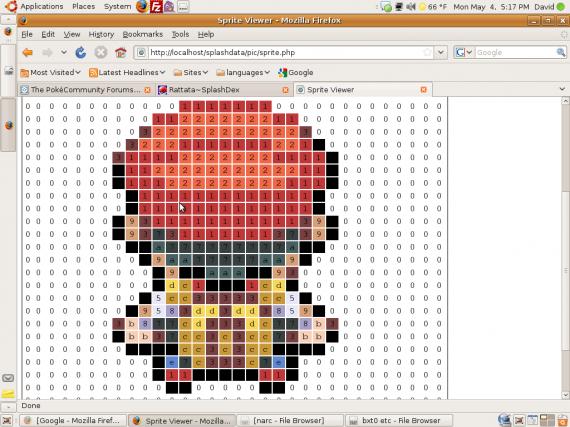Image resolution: width=570 pixels, height=427 pixels.
Task: Open the File menu
Action: pyautogui.click(x=27, y=35)
